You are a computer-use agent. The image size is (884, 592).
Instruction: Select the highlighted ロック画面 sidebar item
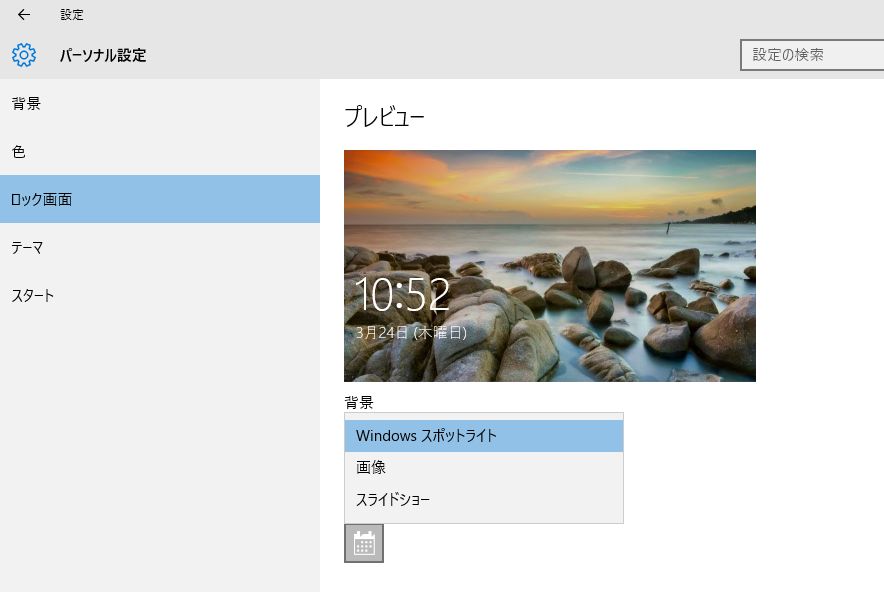[x=160, y=199]
